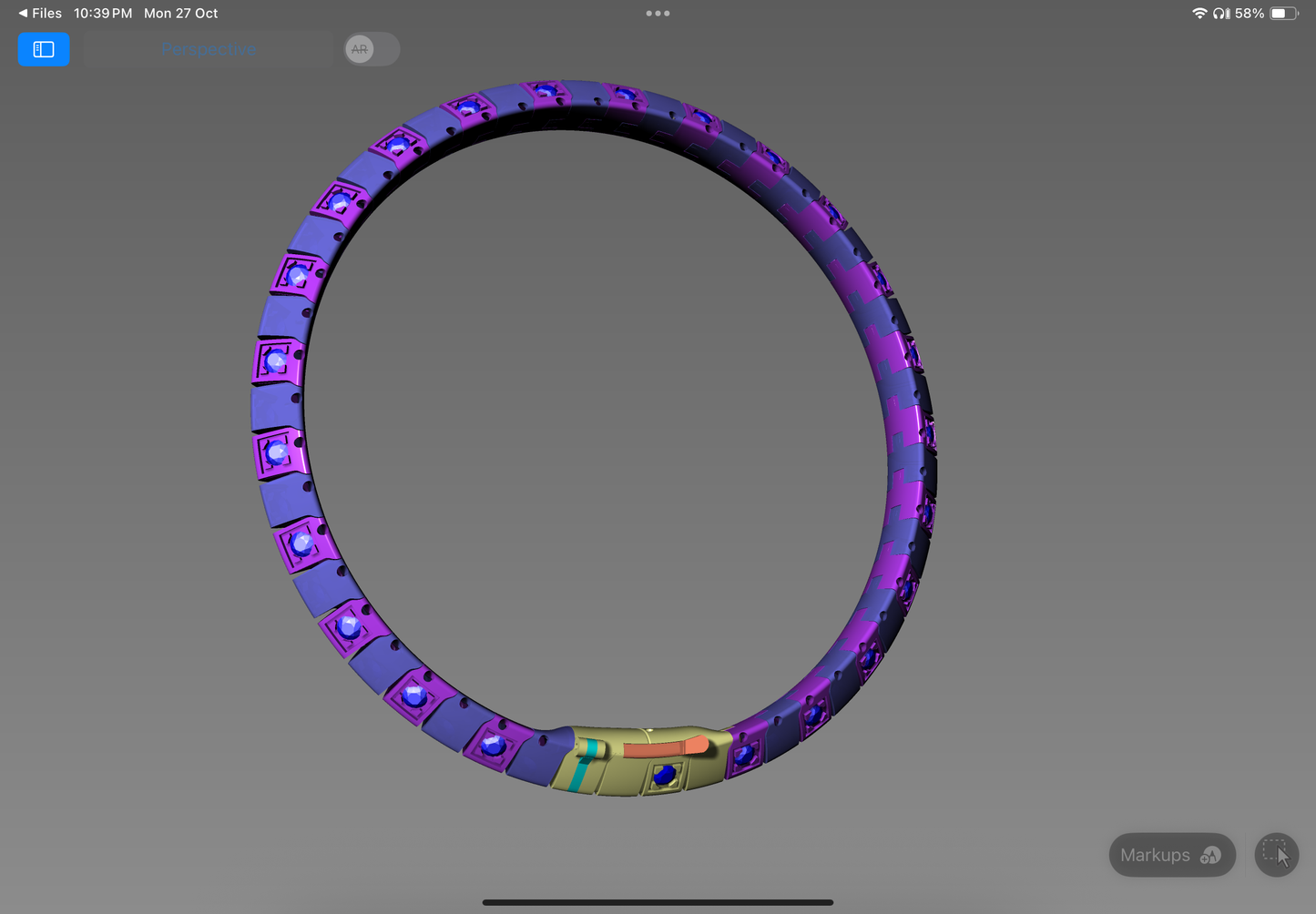Tap the 10:39 PM clock display

[x=102, y=13]
